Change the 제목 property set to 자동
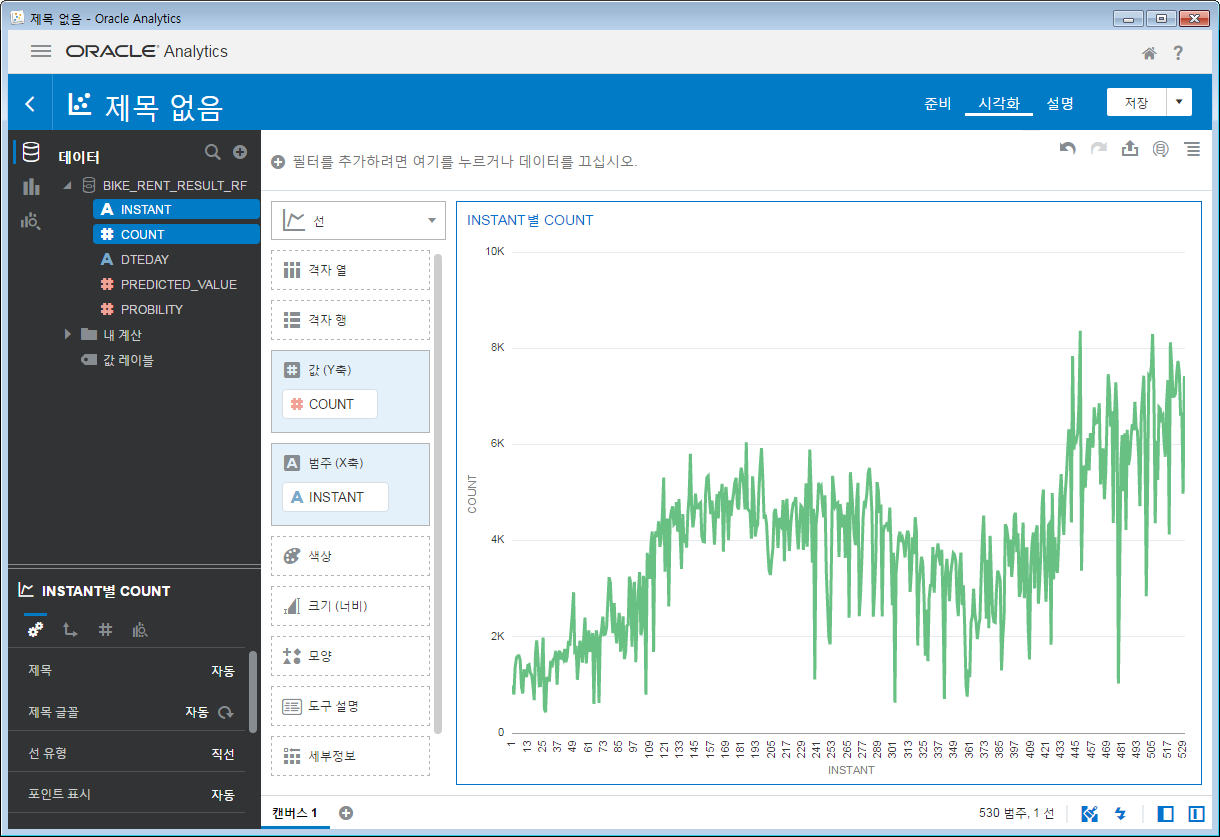1220x837 pixels. (223, 671)
